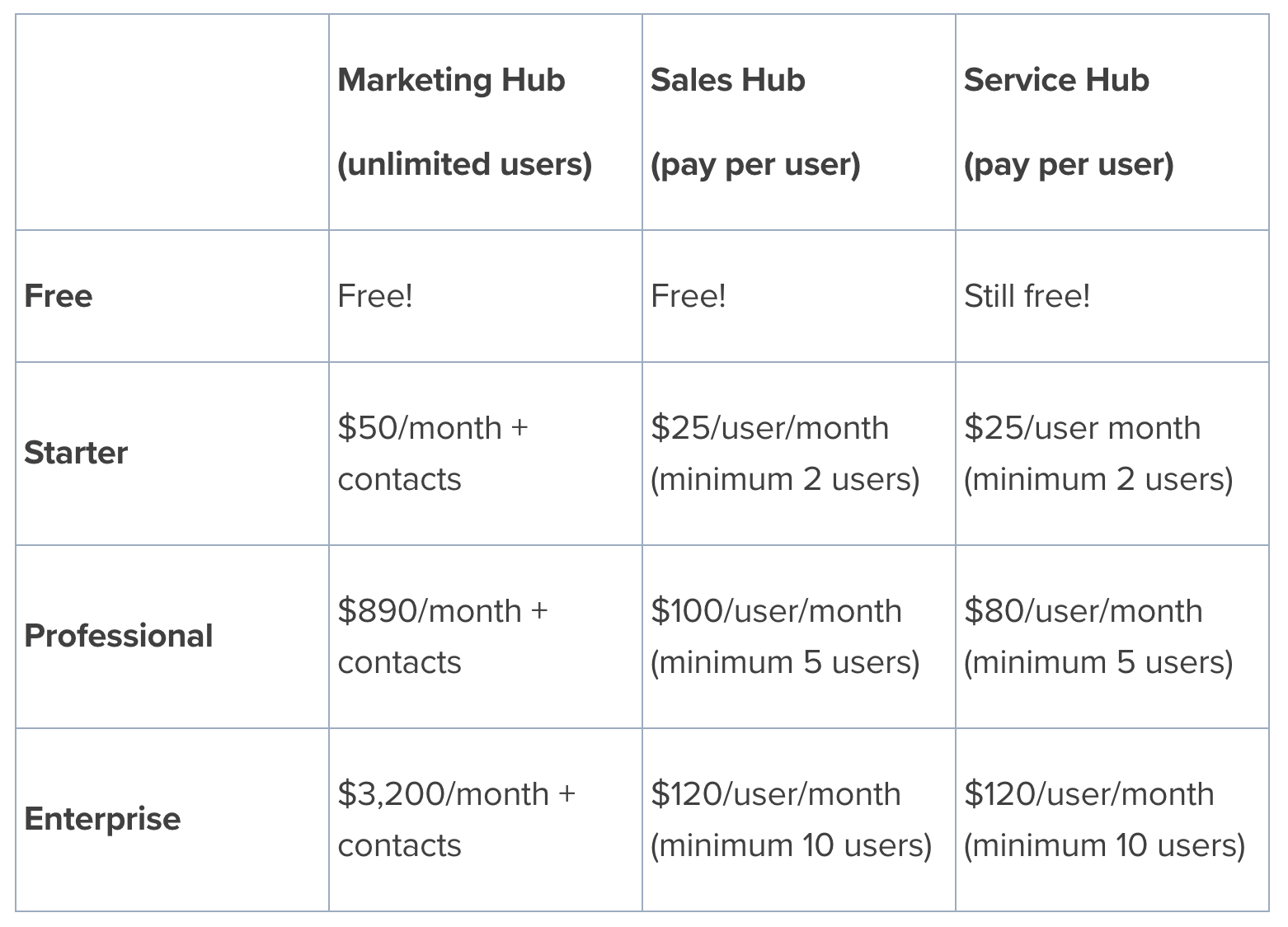Click the Service Hub header cell
The height and width of the screenshot is (927, 1288).
pos(1112,122)
